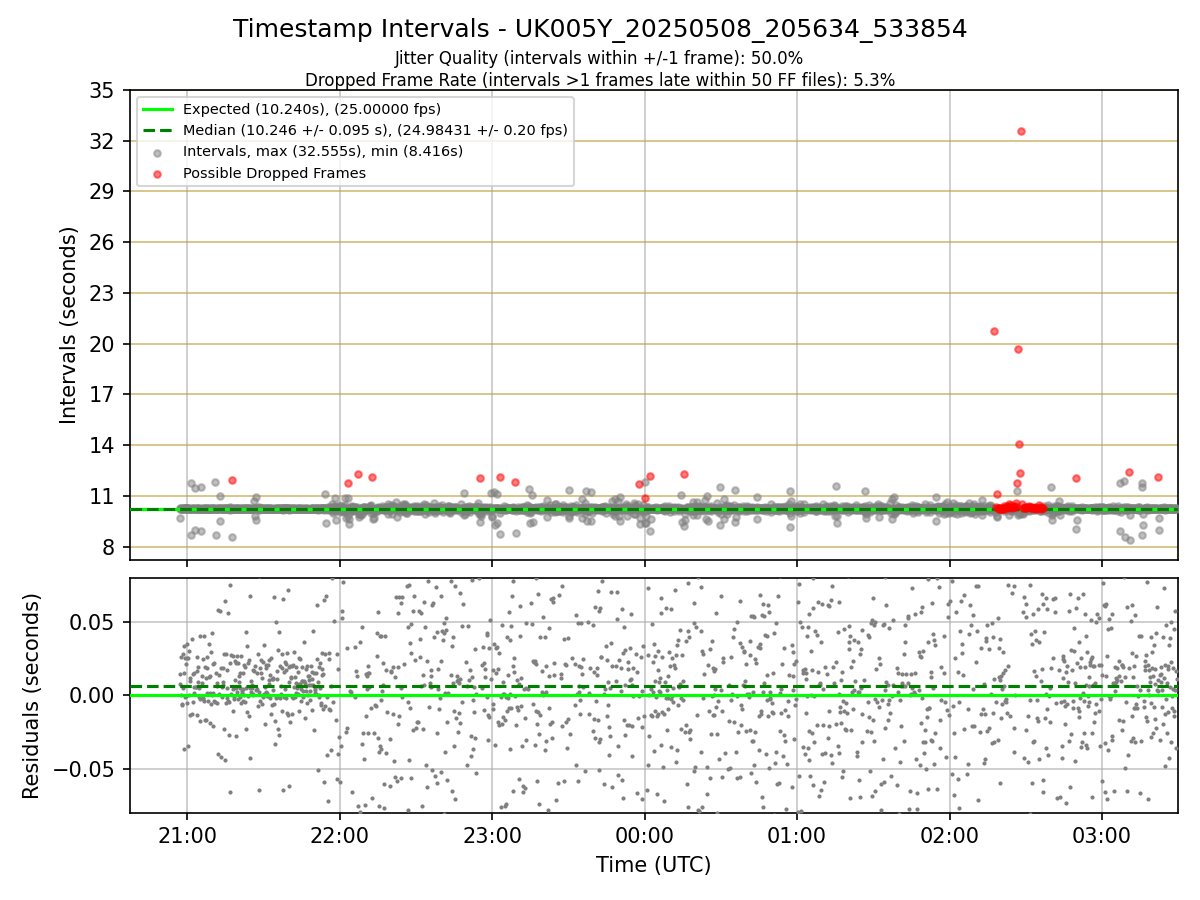Click the Dropped Frame Rate 5.3% subtitle line
The image size is (1200, 900).
(x=600, y=80)
